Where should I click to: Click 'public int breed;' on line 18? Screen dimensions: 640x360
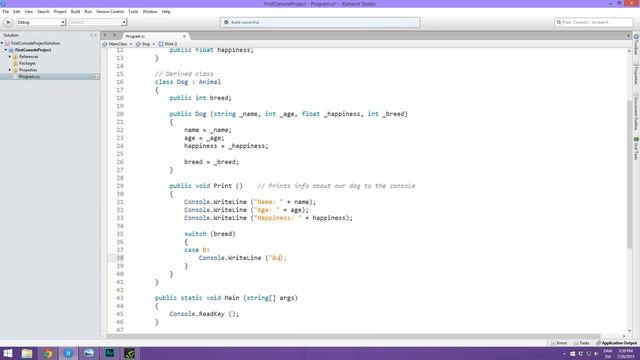click(200, 98)
